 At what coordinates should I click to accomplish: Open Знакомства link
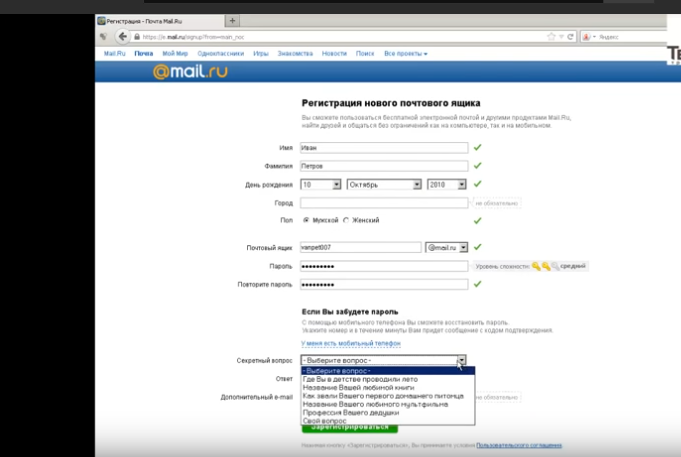click(x=295, y=53)
